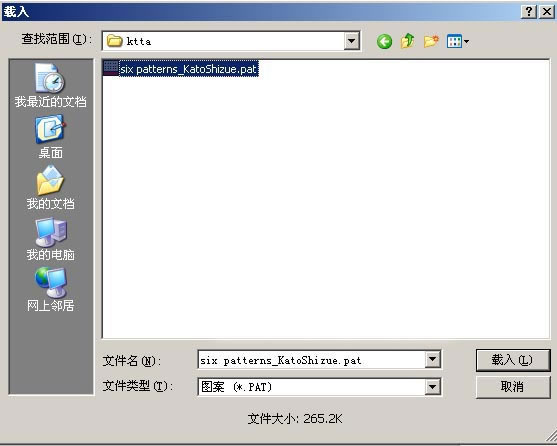Select six patterns_KatoShizue.pat file
Viewport: 557px width, 446px height.
[x=188, y=69]
